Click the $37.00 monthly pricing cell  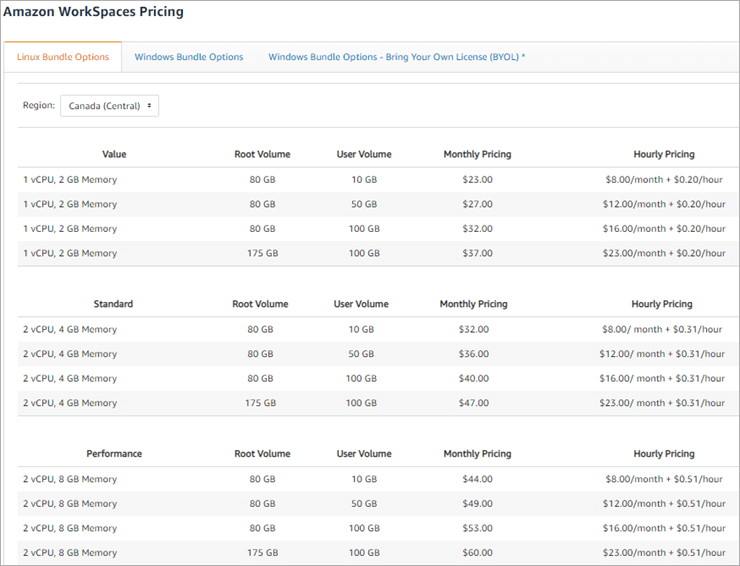coord(477,253)
